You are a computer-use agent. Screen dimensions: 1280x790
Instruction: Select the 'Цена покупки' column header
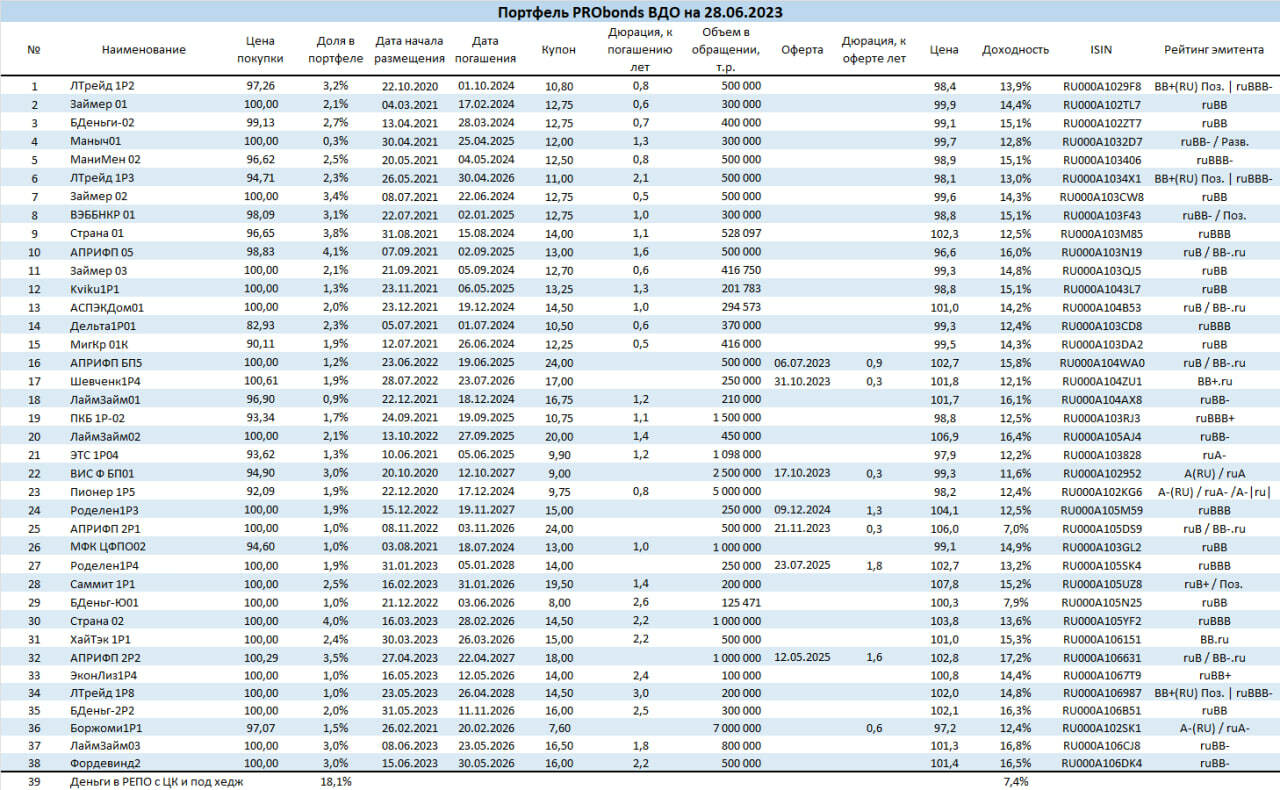[260, 50]
